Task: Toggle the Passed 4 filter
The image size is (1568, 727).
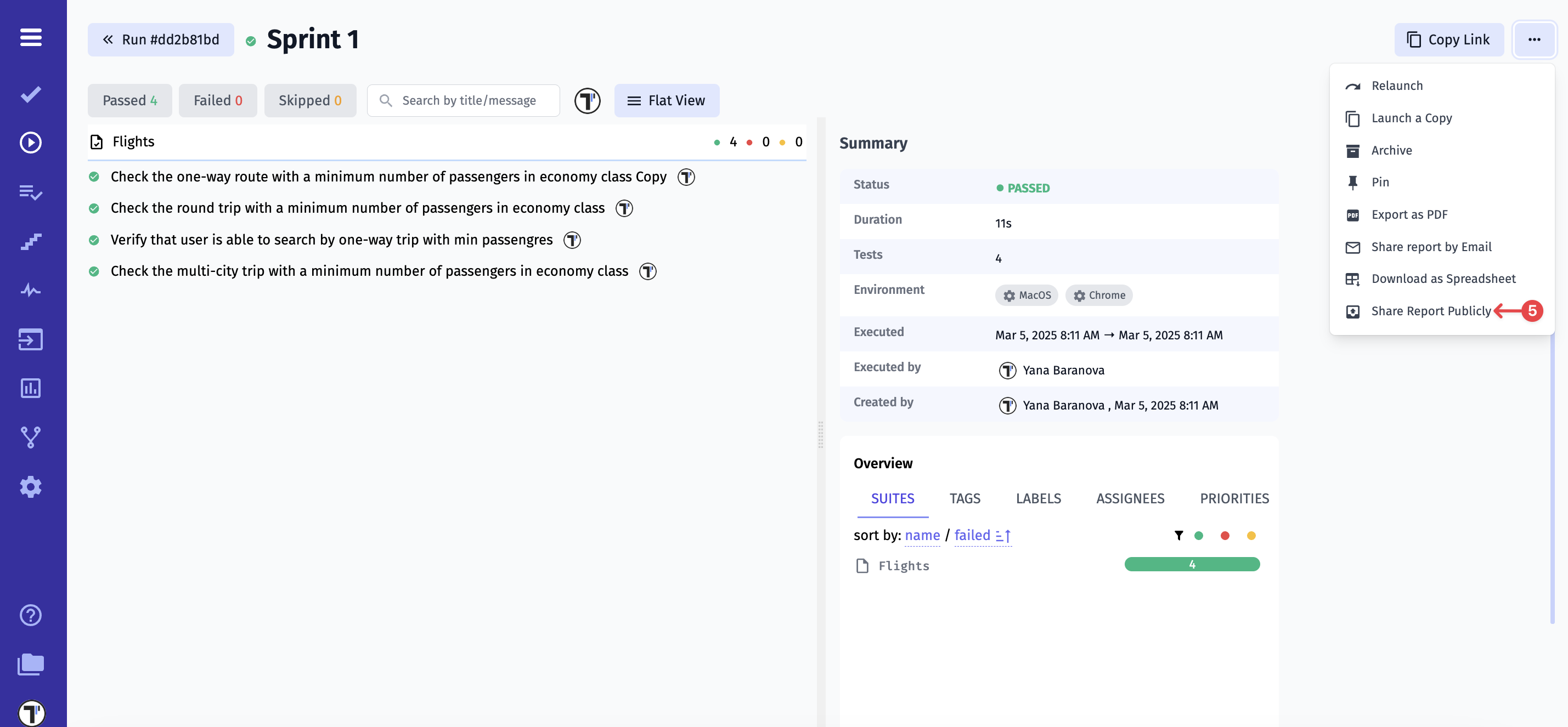Action: coord(129,100)
